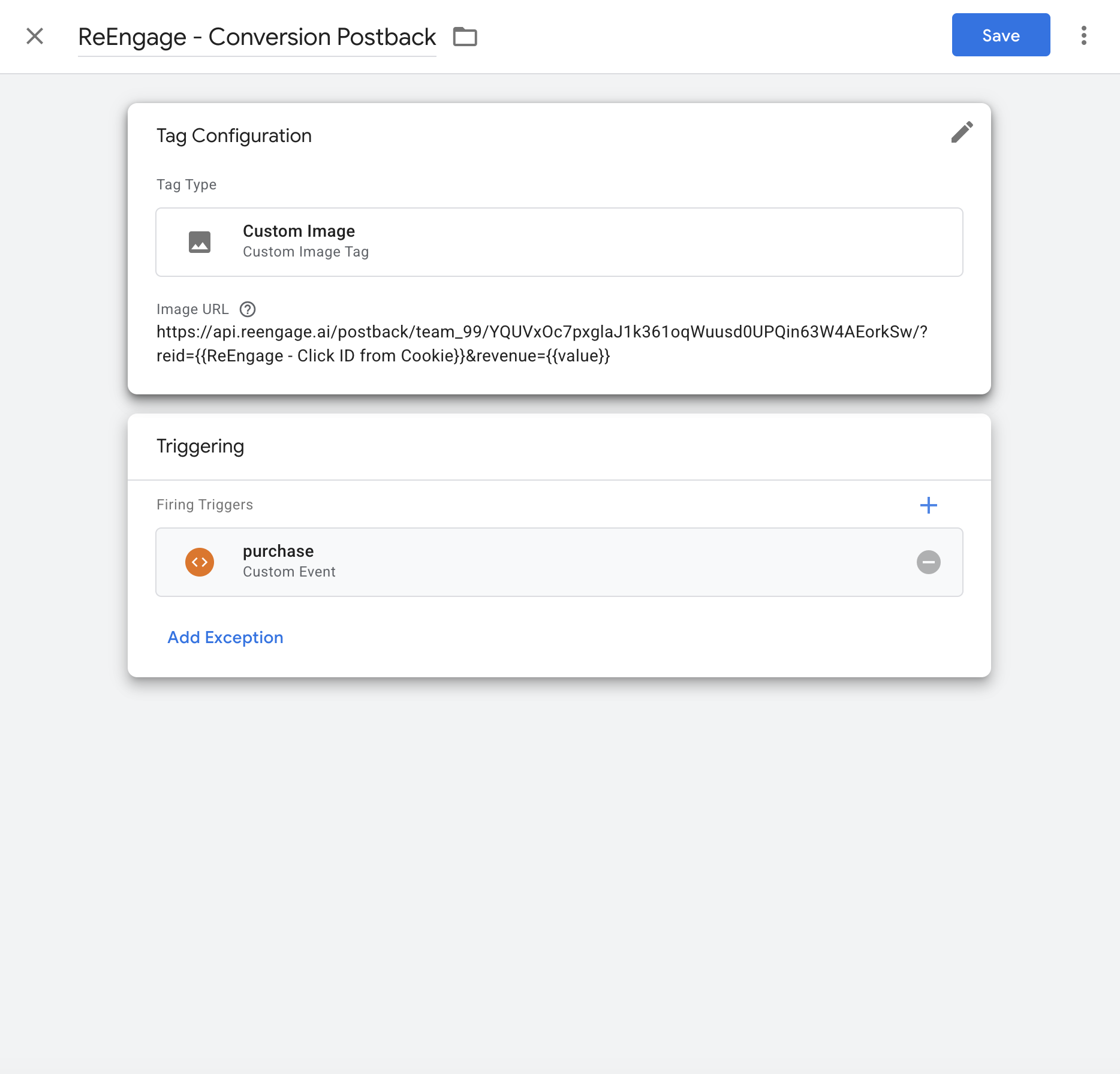Image resolution: width=1120 pixels, height=1074 pixels.
Task: Click the Image URL postback value text
Action: coord(541,344)
